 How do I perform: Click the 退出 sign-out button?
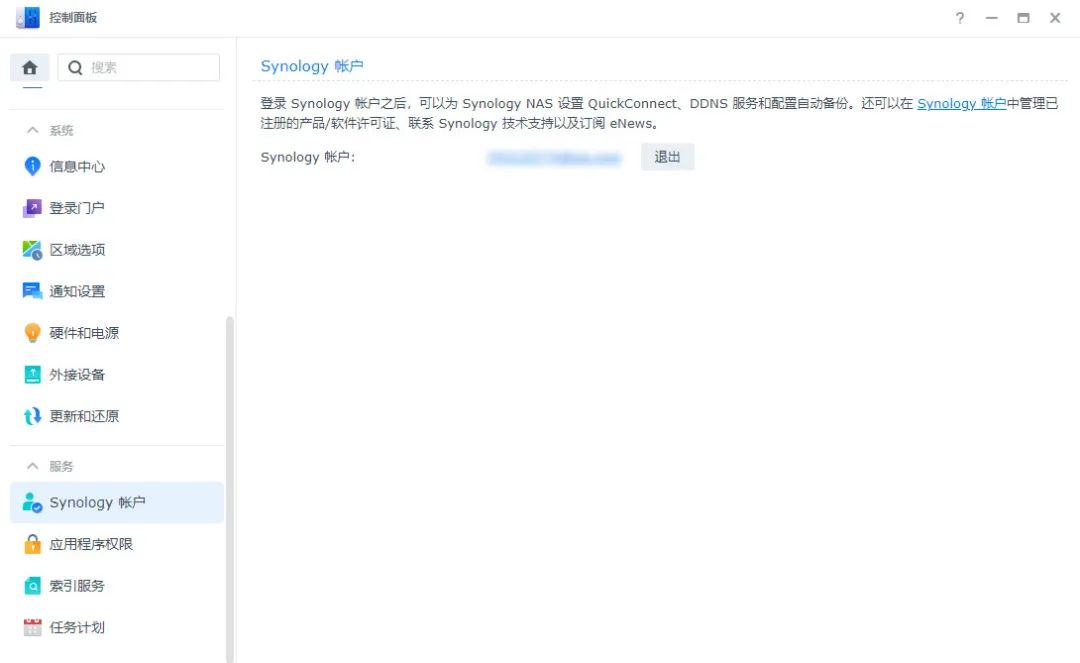click(x=667, y=157)
